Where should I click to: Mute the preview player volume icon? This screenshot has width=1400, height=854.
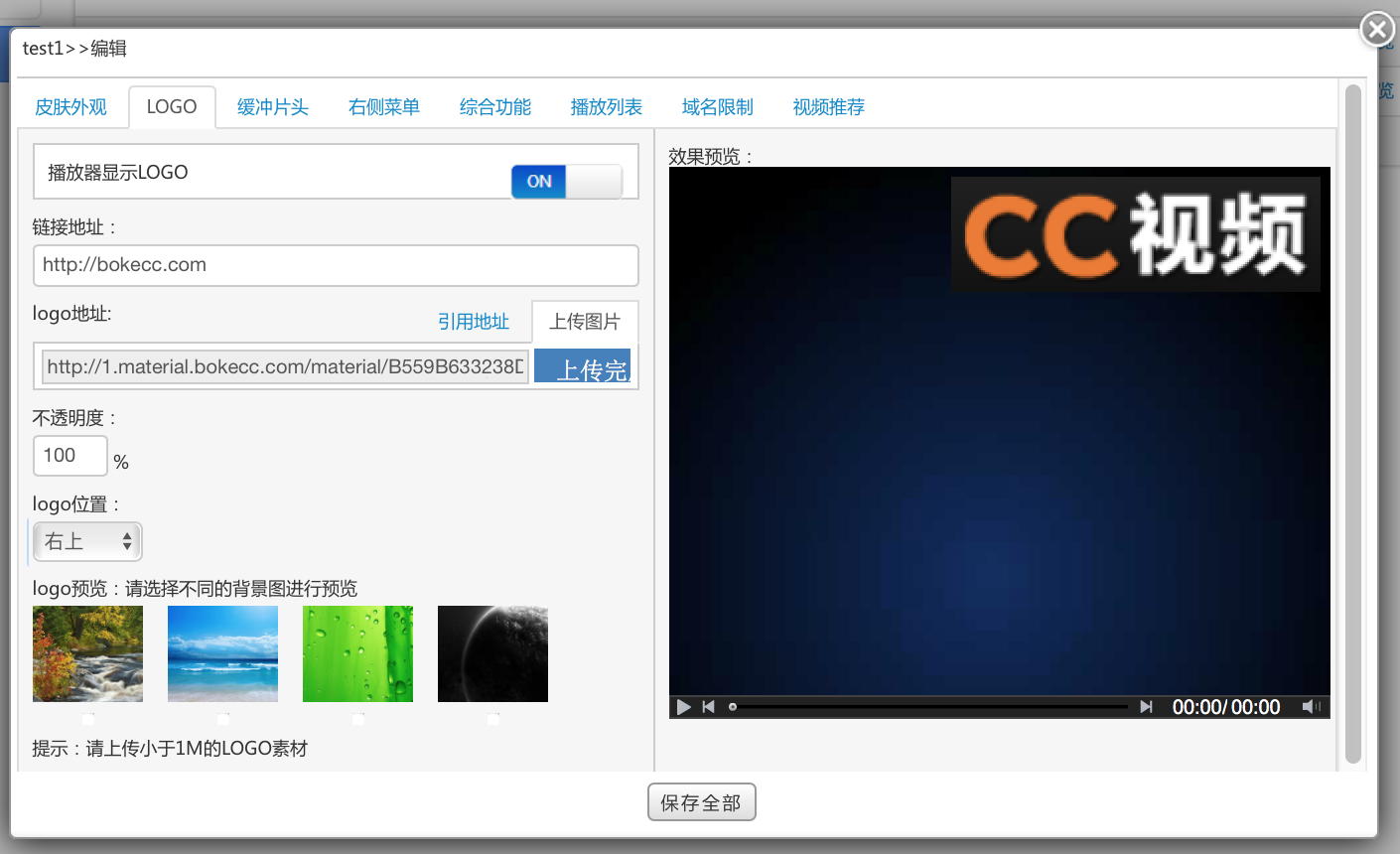point(1311,707)
